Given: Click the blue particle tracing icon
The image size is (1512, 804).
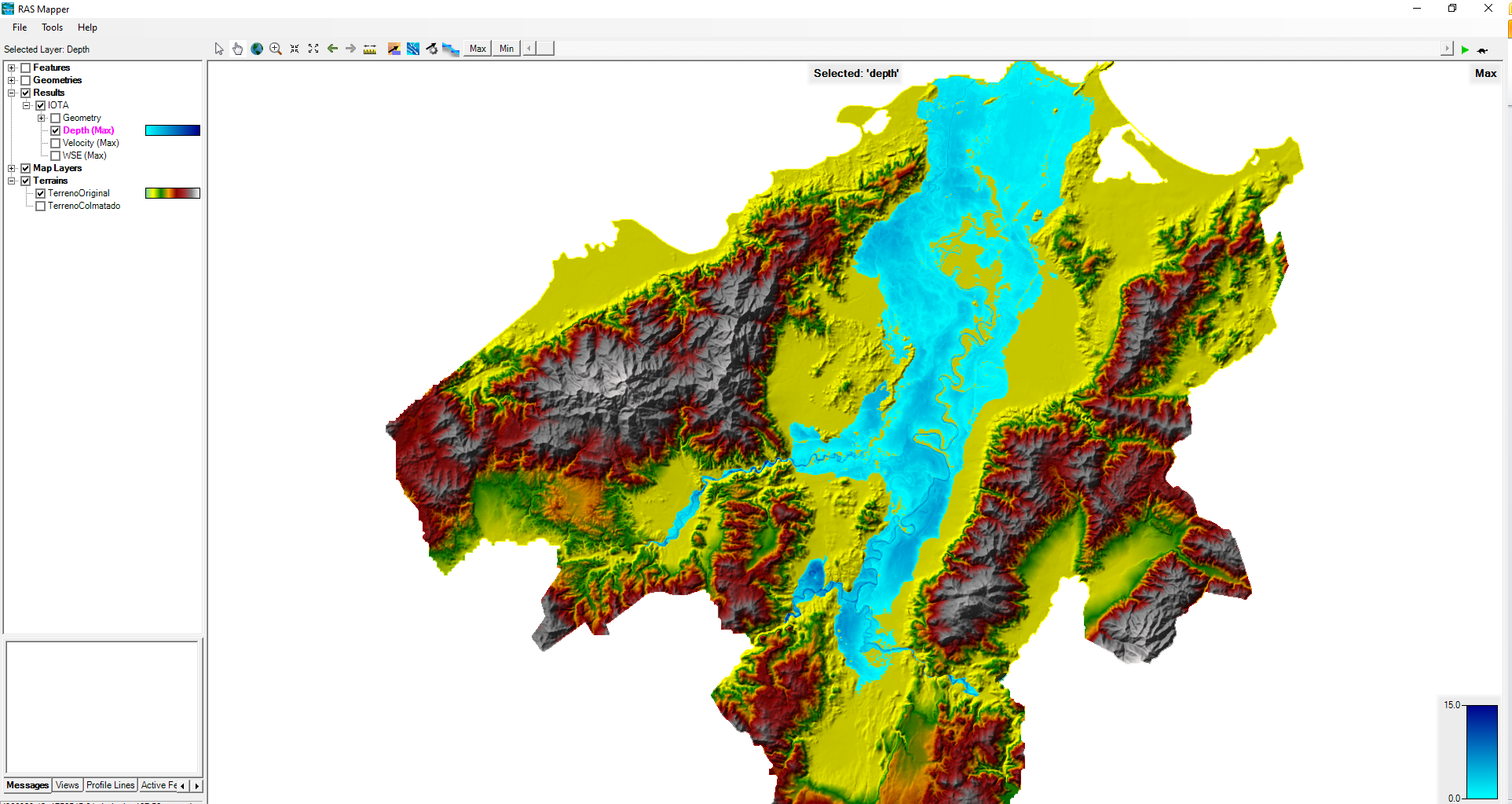Looking at the screenshot, I should [413, 49].
